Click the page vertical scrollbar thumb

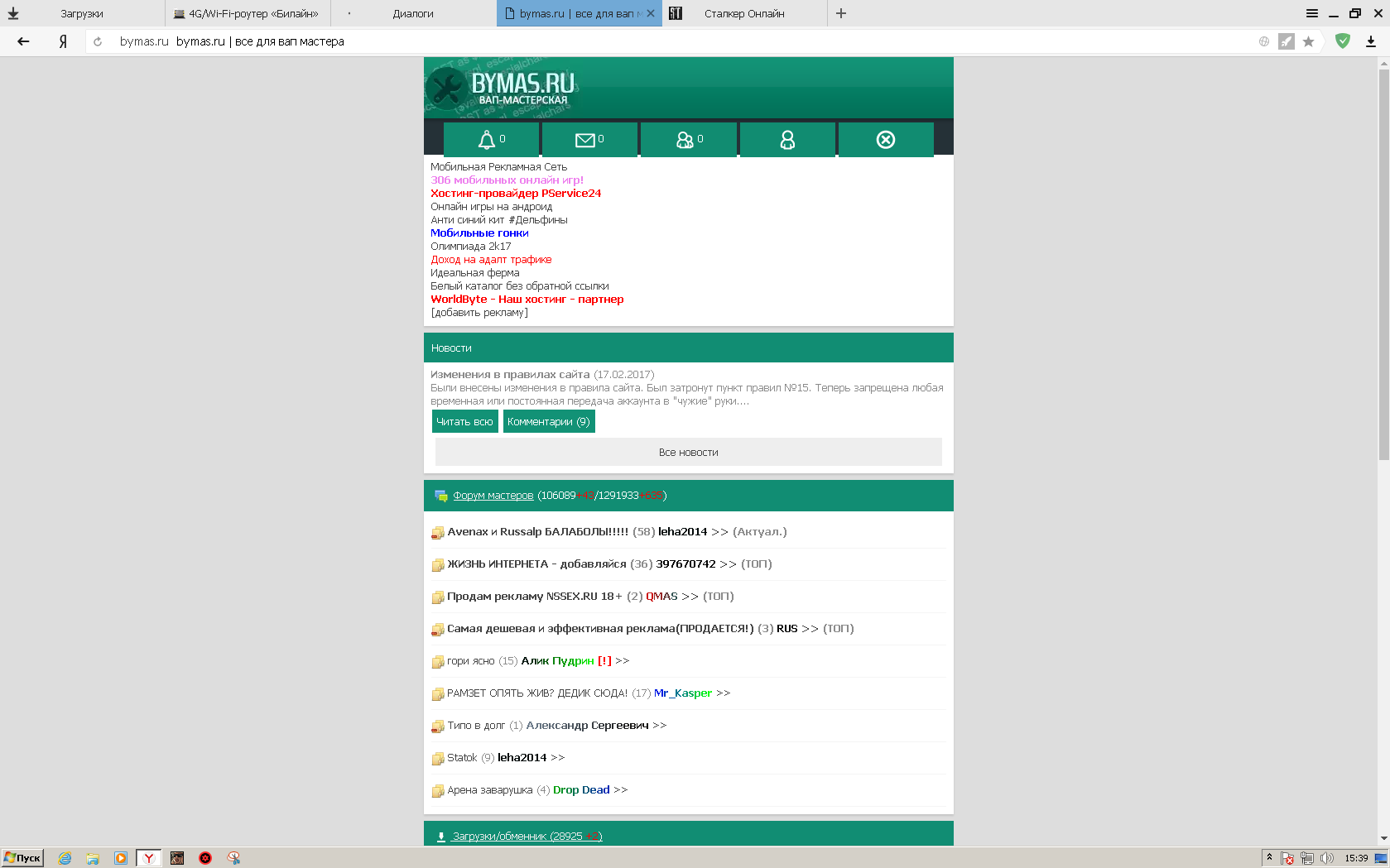[x=1383, y=265]
